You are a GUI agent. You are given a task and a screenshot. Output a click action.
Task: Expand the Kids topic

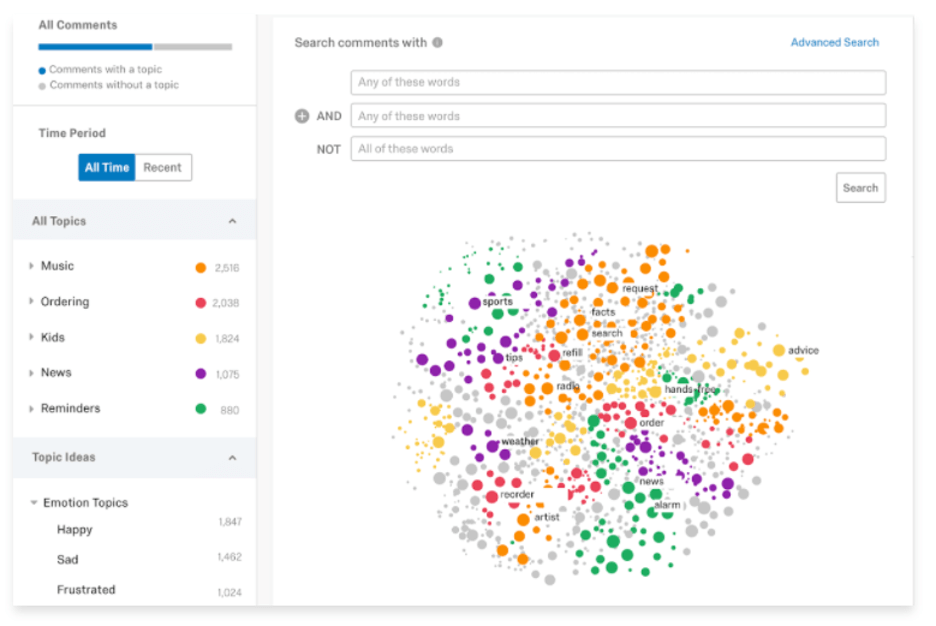[27, 337]
